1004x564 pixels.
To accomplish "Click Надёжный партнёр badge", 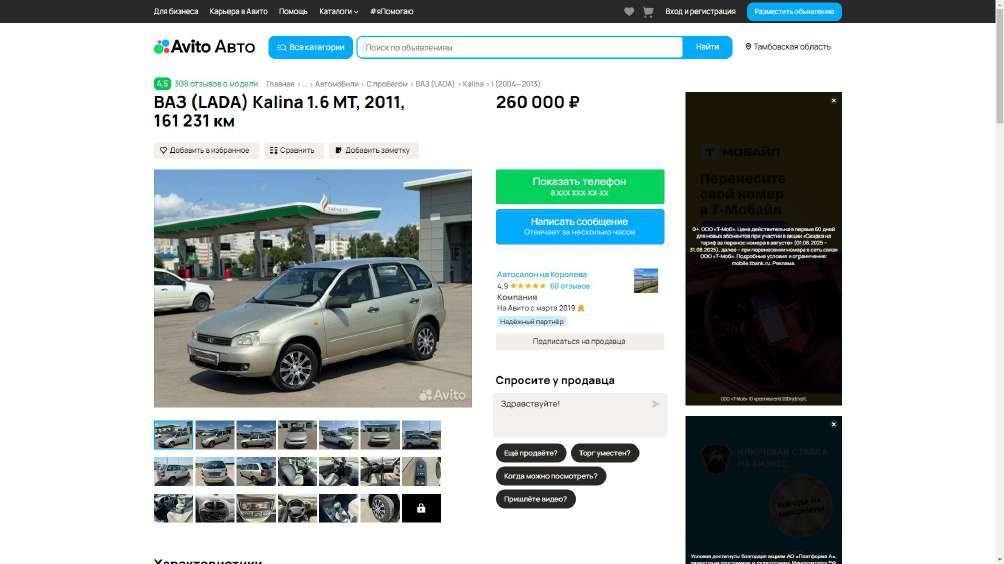I will tap(531, 322).
